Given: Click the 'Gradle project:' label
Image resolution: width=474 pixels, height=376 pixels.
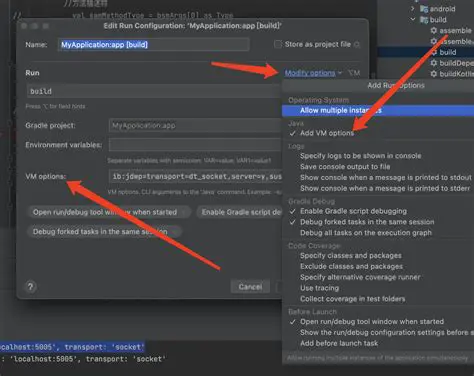Looking at the screenshot, I should (50, 126).
